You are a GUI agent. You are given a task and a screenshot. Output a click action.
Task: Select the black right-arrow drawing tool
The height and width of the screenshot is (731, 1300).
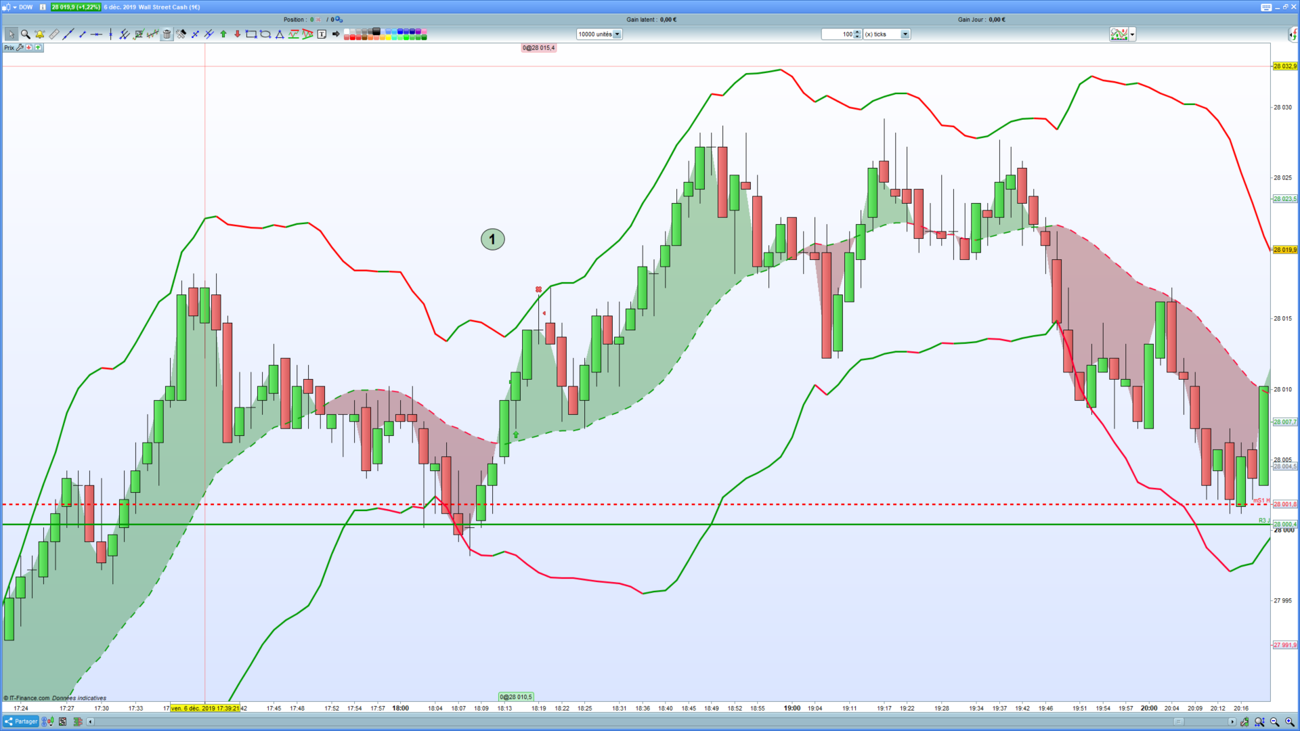click(336, 34)
